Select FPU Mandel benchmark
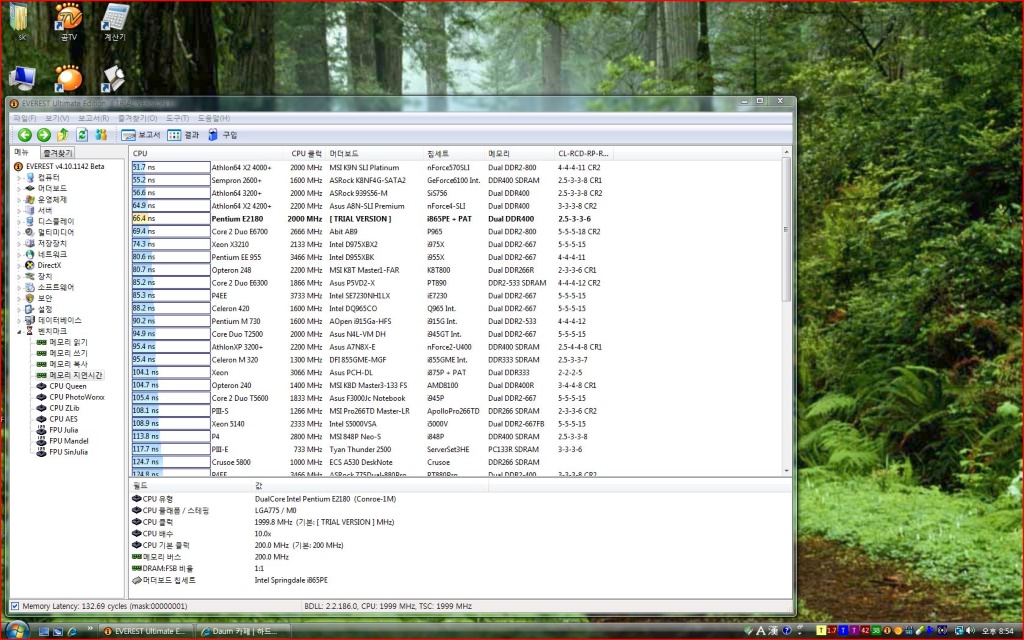This screenshot has height=640, width=1024. click(63, 441)
